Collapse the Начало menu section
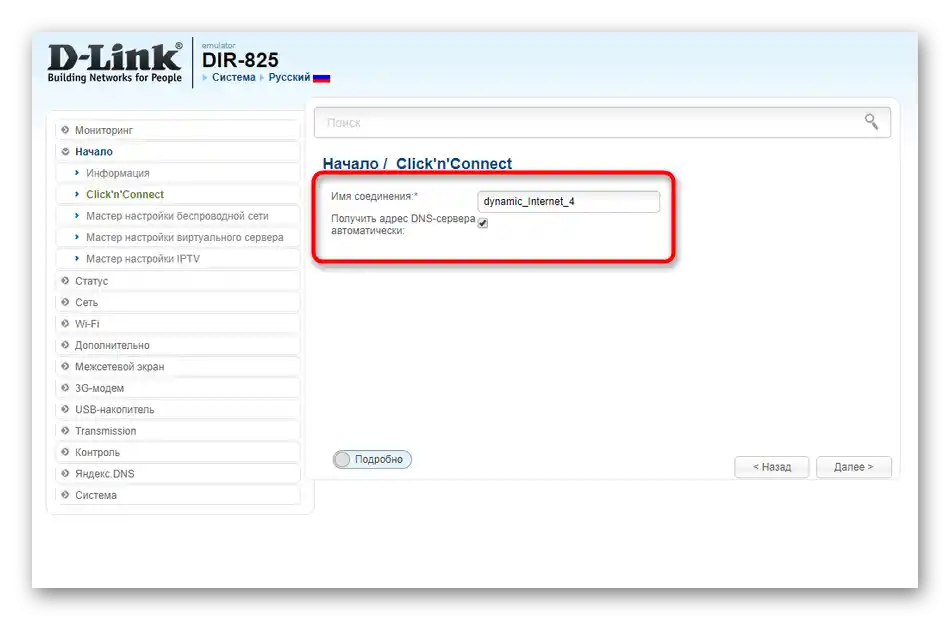This screenshot has width=950, height=620. point(178,152)
